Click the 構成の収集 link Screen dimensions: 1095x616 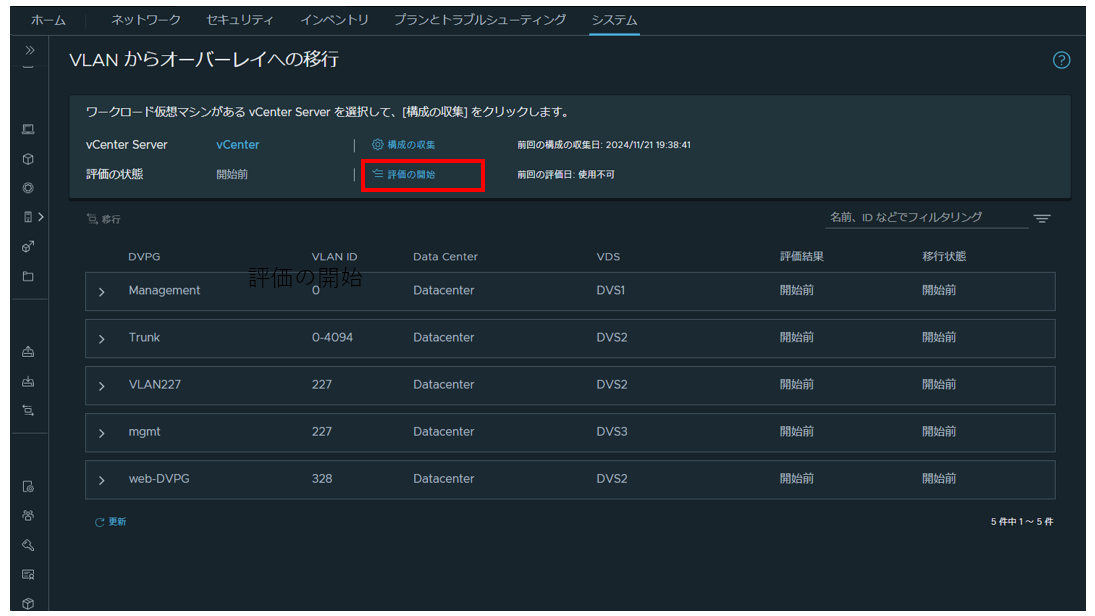[411, 145]
